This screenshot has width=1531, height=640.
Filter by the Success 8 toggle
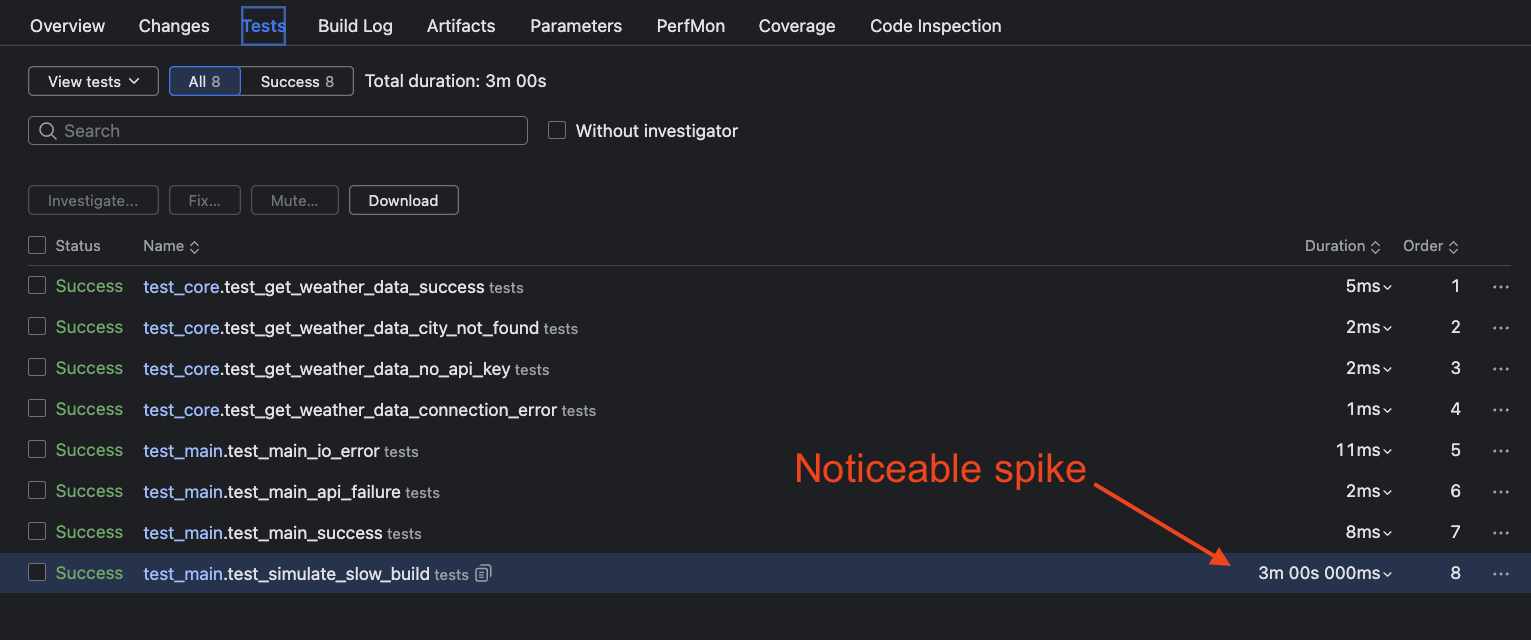[x=297, y=81]
